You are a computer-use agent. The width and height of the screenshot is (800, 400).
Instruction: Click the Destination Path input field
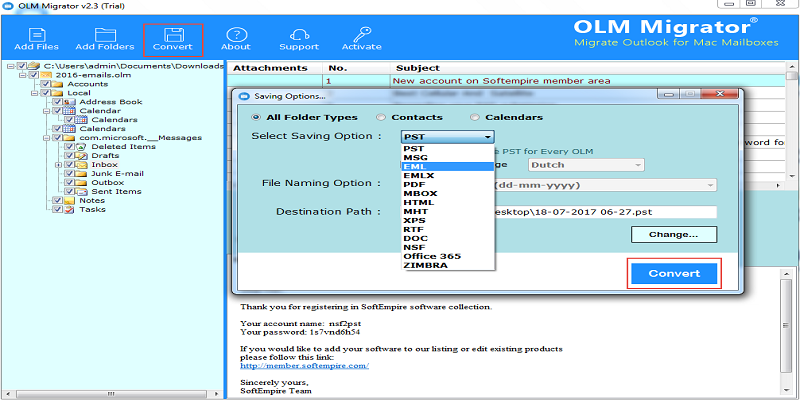[605, 212]
